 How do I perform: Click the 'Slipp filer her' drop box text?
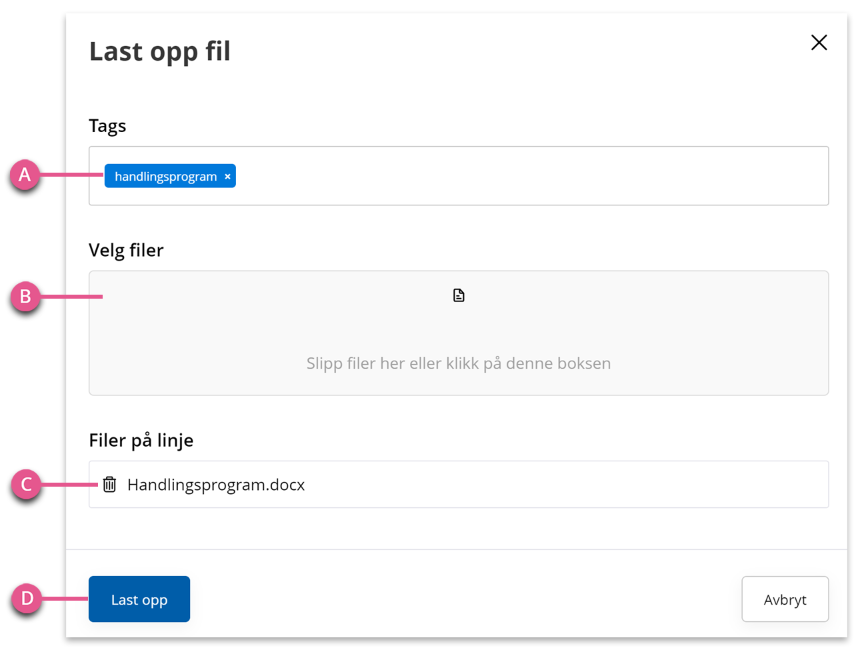tap(459, 363)
